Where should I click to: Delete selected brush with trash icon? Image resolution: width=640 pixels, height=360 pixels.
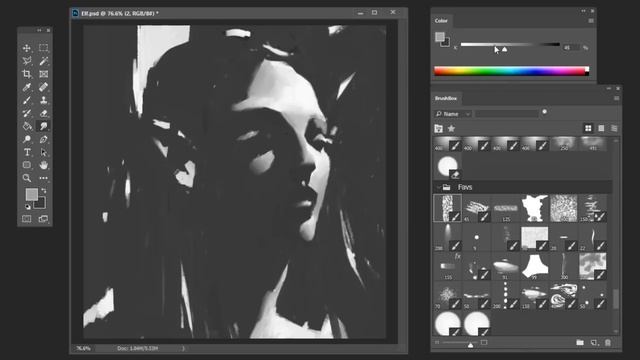[608, 343]
